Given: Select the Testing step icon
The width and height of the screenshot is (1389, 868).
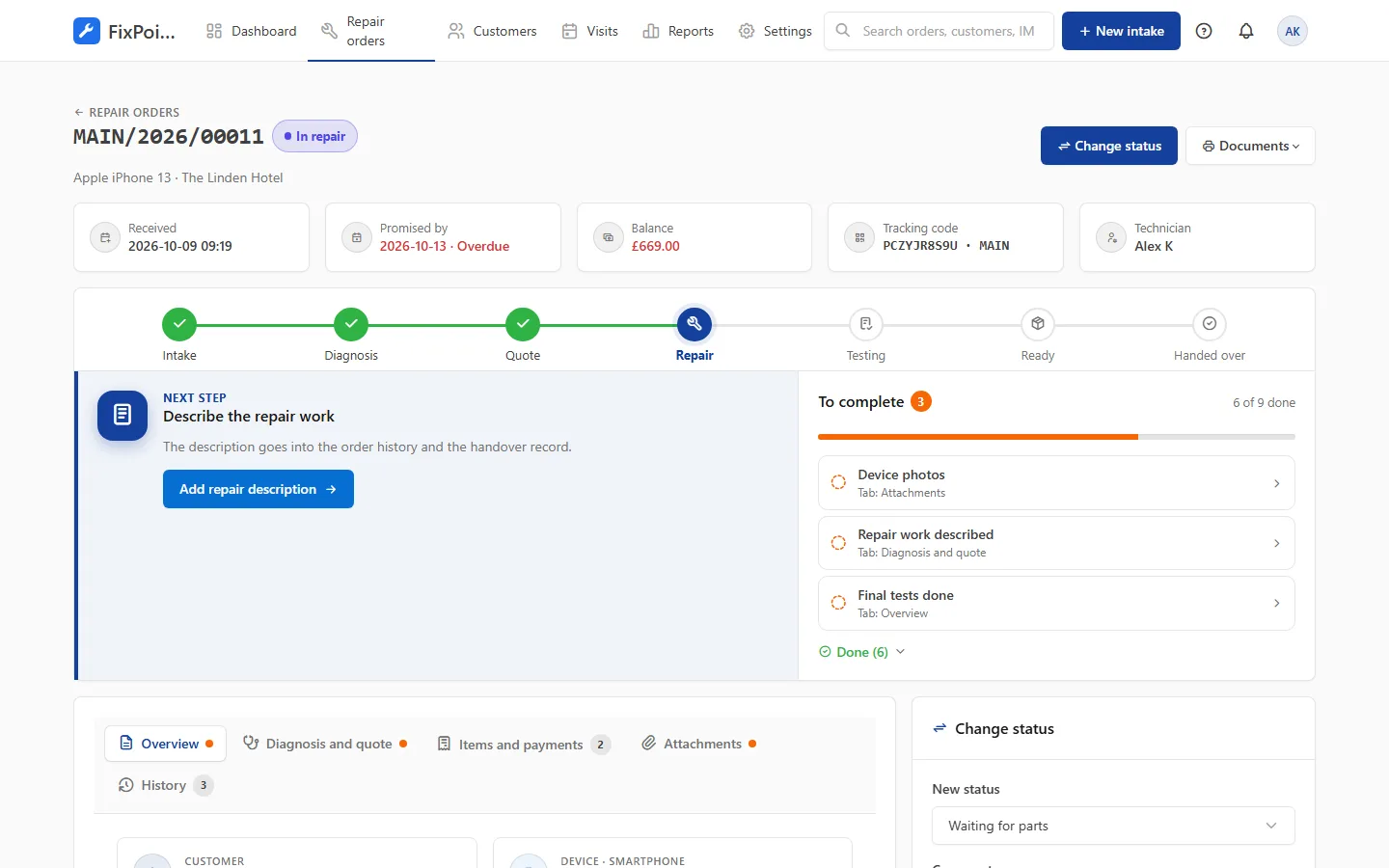Looking at the screenshot, I should pos(866,324).
